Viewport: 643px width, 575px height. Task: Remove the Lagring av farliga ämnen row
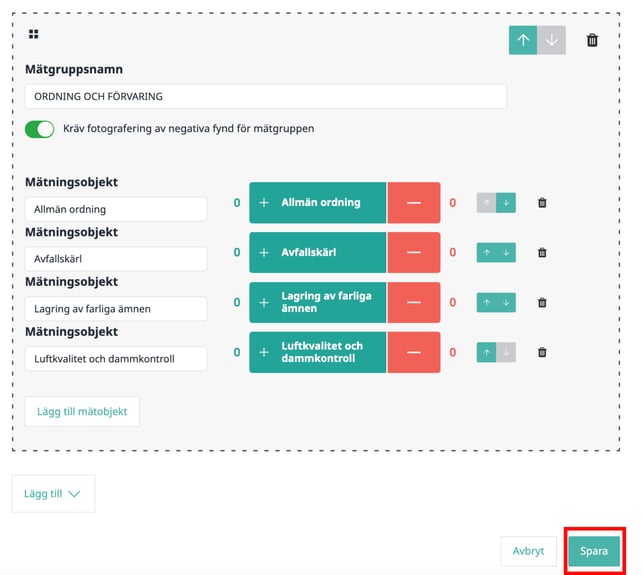click(542, 303)
